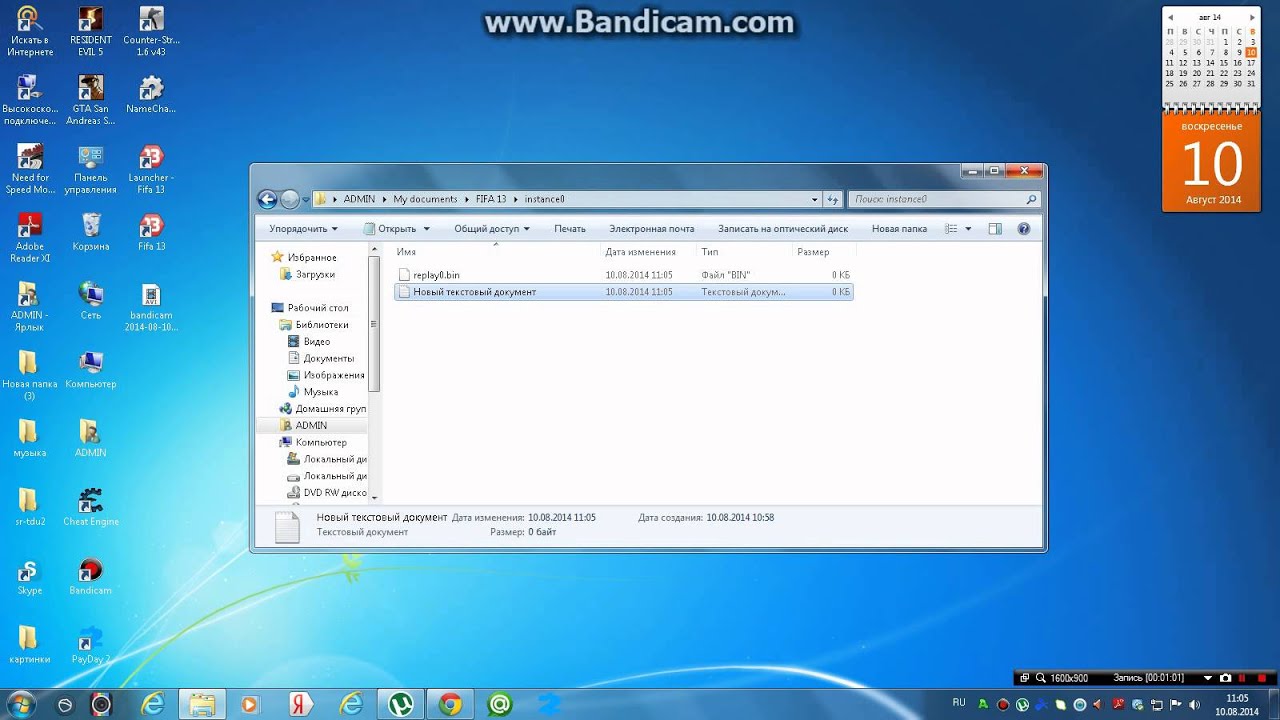Create a folder with Новая папка
Screen dimensions: 1280x720
899,229
